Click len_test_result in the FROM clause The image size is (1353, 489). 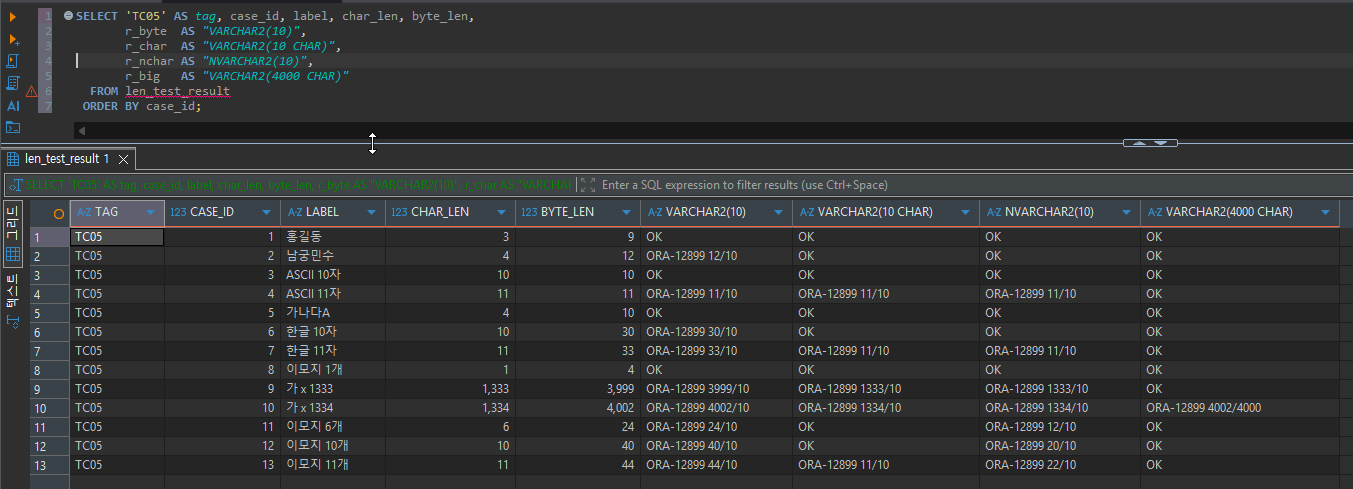tap(177, 91)
